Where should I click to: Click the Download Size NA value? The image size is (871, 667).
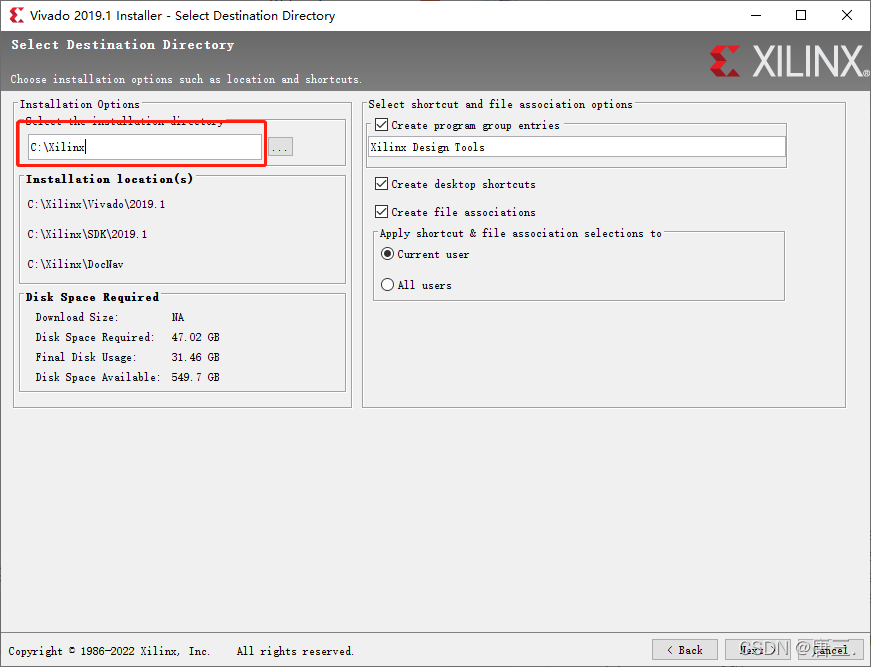(x=178, y=317)
